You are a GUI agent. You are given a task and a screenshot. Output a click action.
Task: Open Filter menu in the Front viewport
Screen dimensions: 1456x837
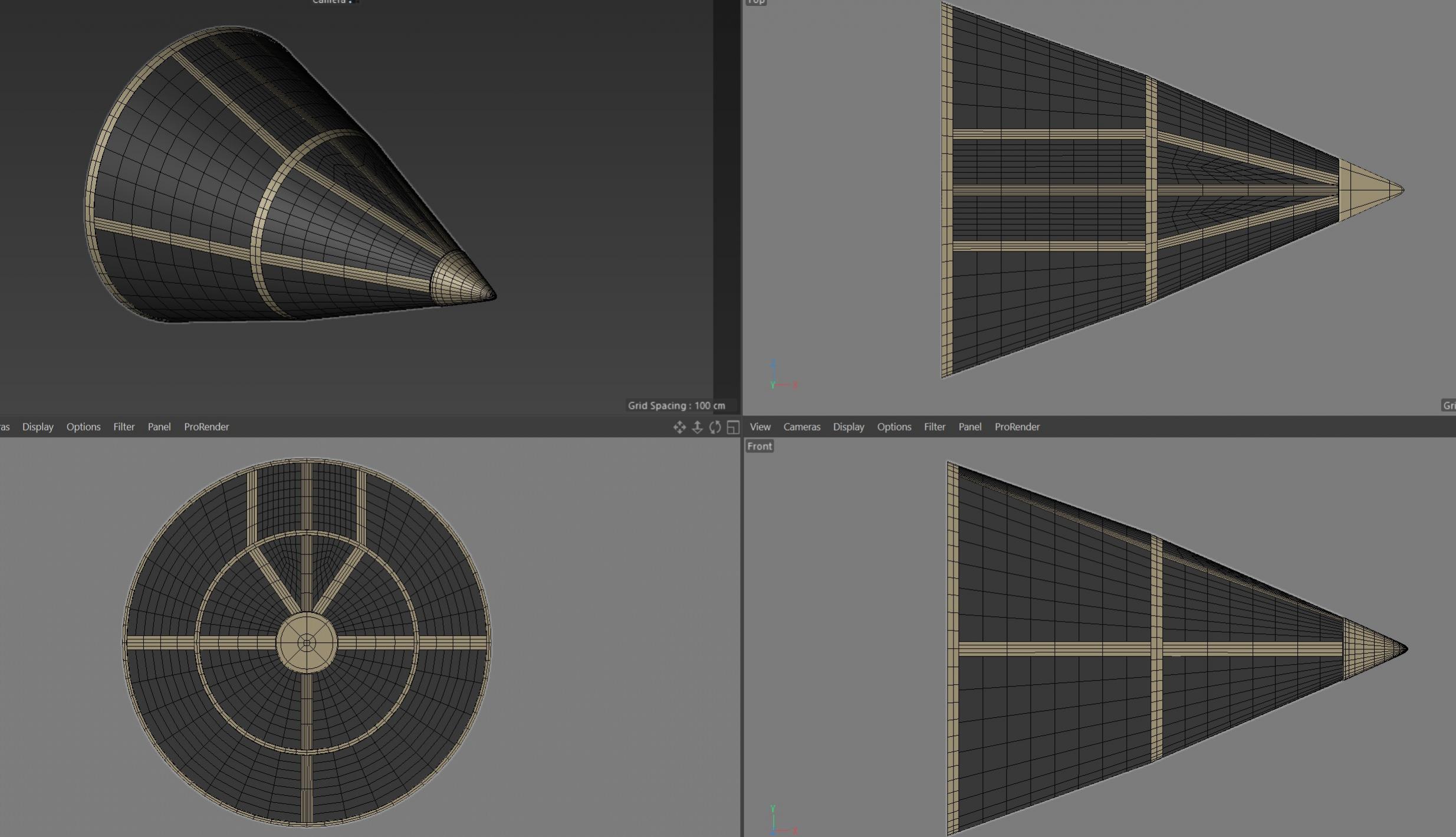coord(934,426)
